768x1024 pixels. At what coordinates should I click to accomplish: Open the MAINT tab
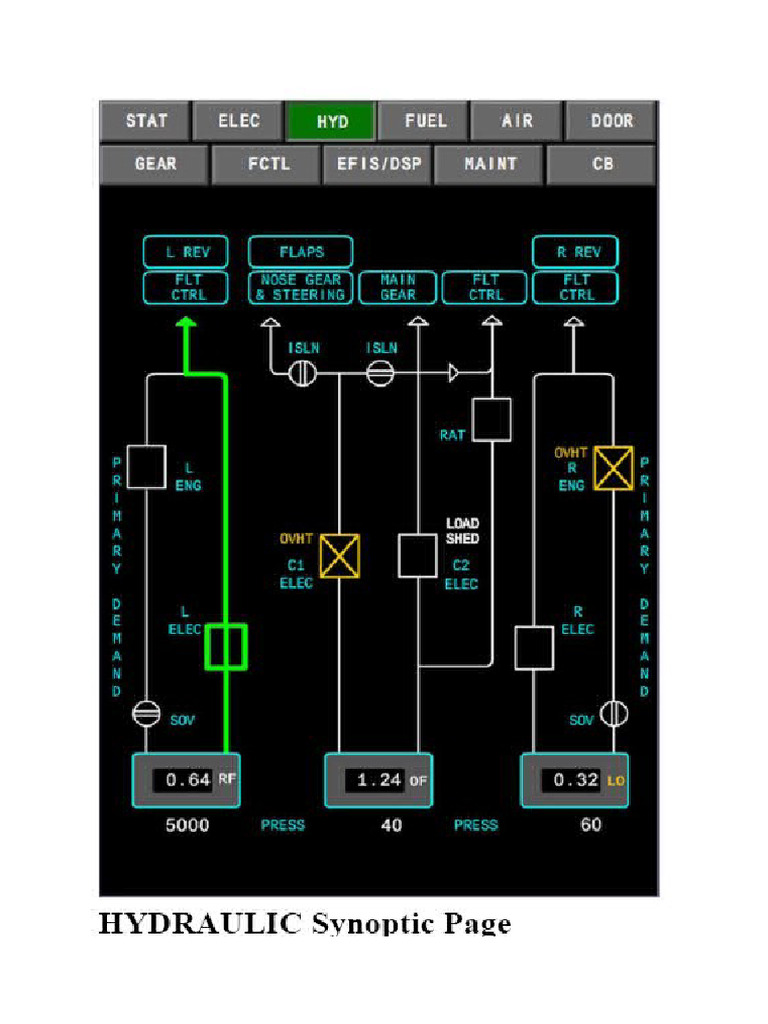490,164
